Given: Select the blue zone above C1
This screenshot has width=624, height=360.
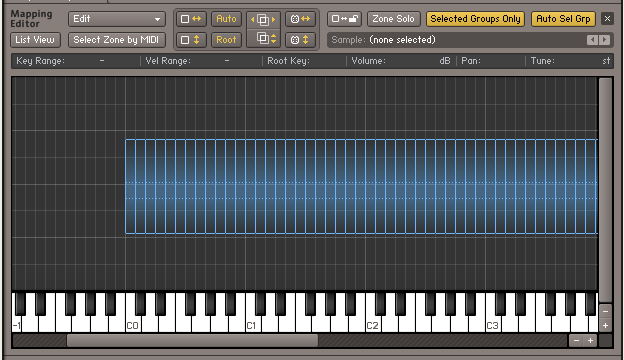Looking at the screenshot, I should 250,186.
